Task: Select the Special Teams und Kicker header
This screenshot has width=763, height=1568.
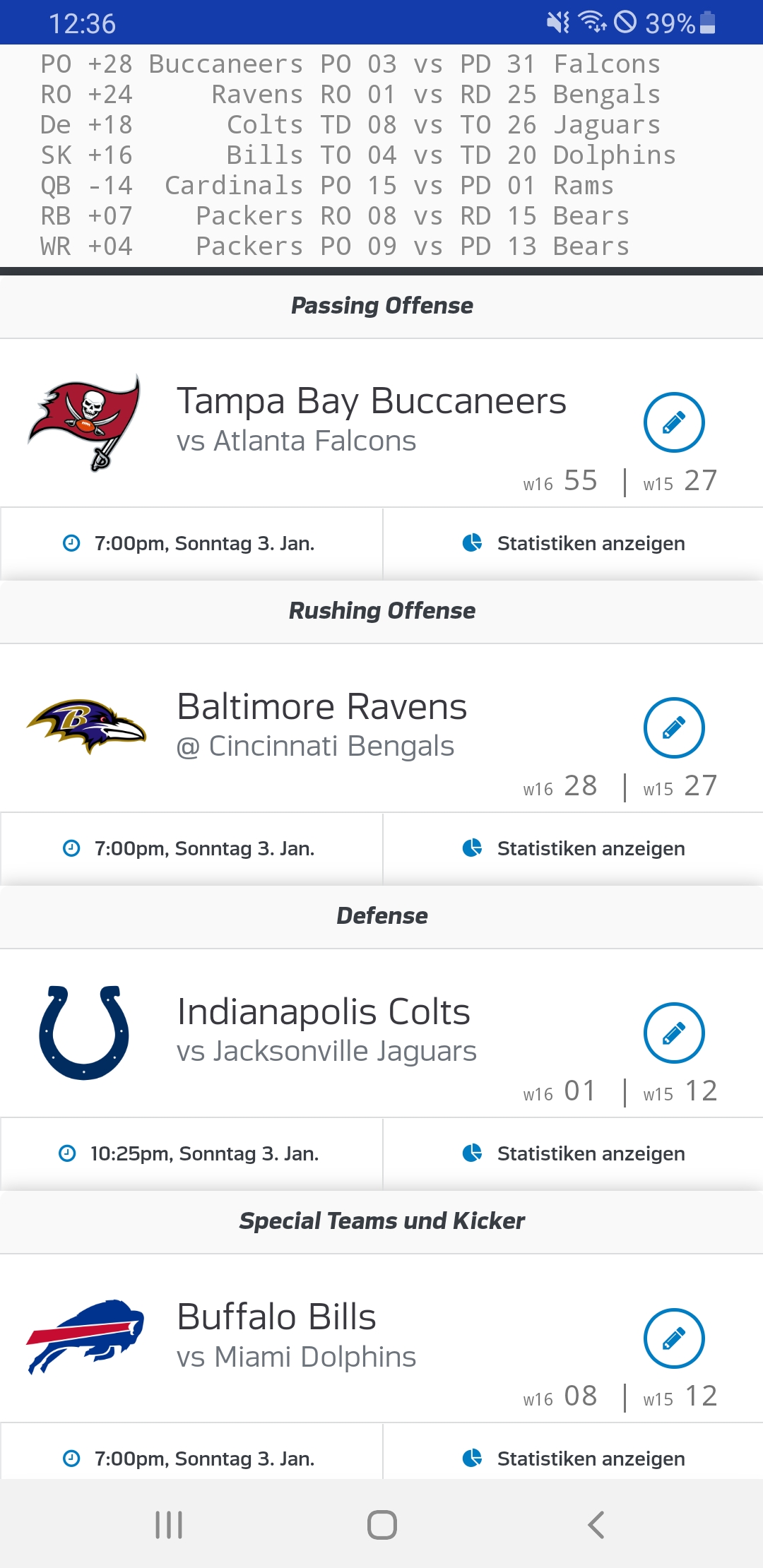Action: 381,1221
